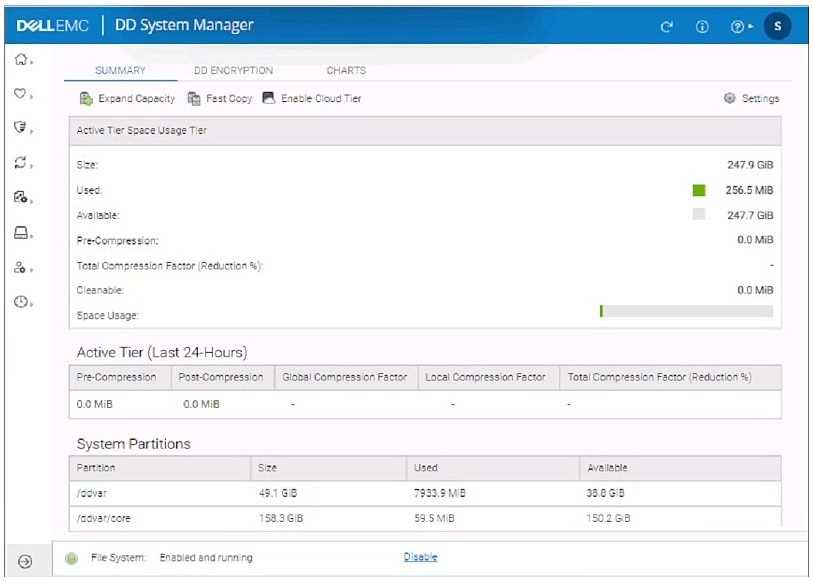Viewport: 813px width, 581px height.
Task: Open the Health heart icon menu
Action: coord(19,95)
